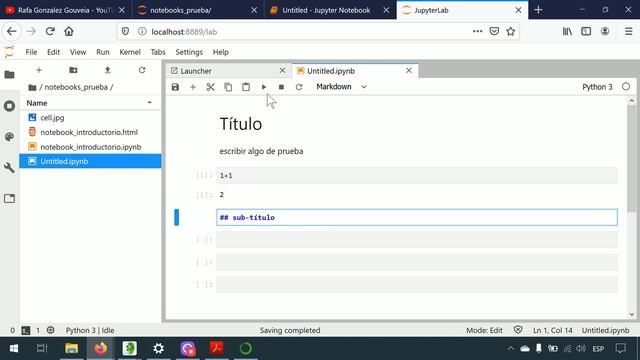
Task: Copy the selected cell
Action: click(x=228, y=87)
